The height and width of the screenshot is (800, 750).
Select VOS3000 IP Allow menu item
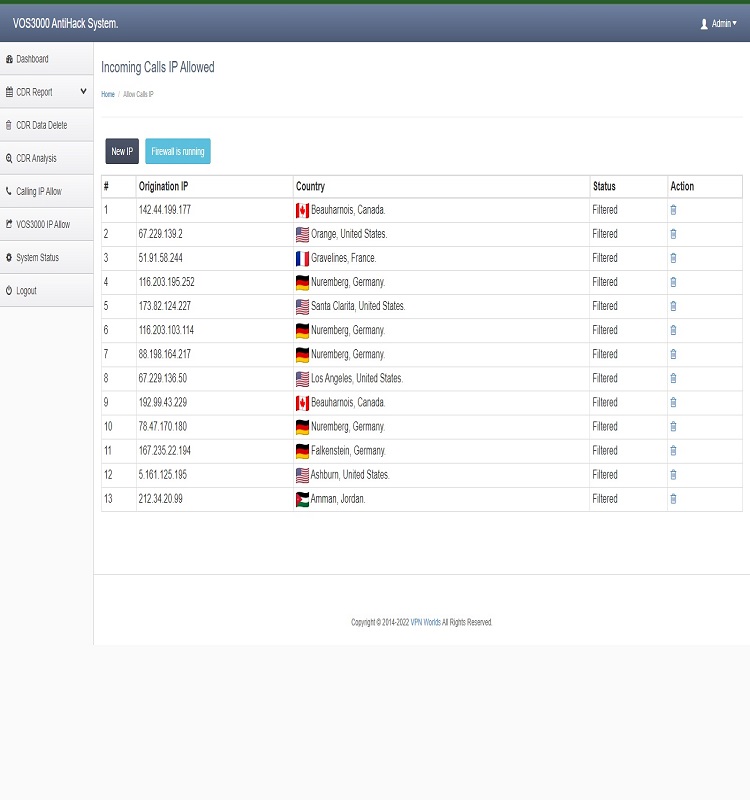pyautogui.click(x=43, y=224)
